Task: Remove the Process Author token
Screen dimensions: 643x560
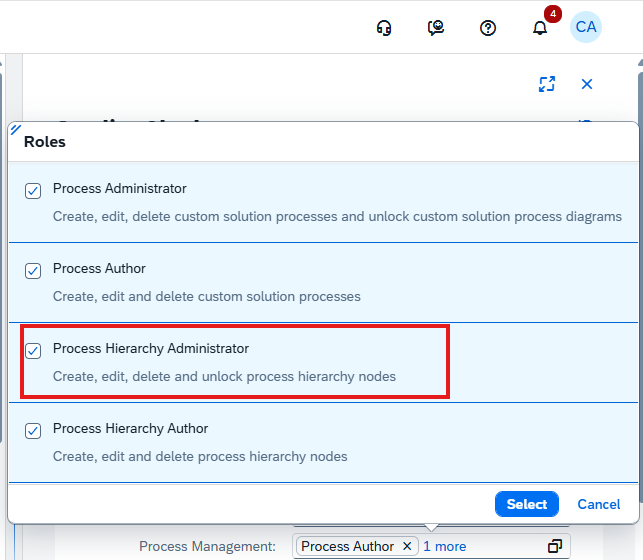Action: click(407, 546)
